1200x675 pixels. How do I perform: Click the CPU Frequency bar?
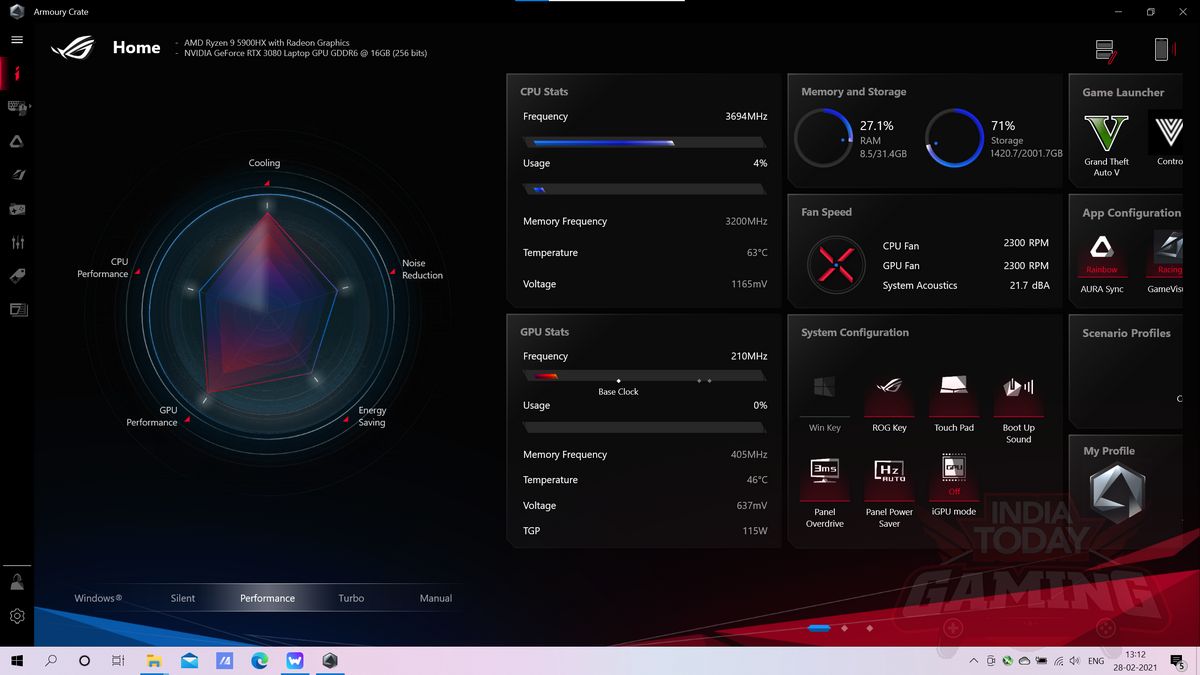pyautogui.click(x=645, y=143)
